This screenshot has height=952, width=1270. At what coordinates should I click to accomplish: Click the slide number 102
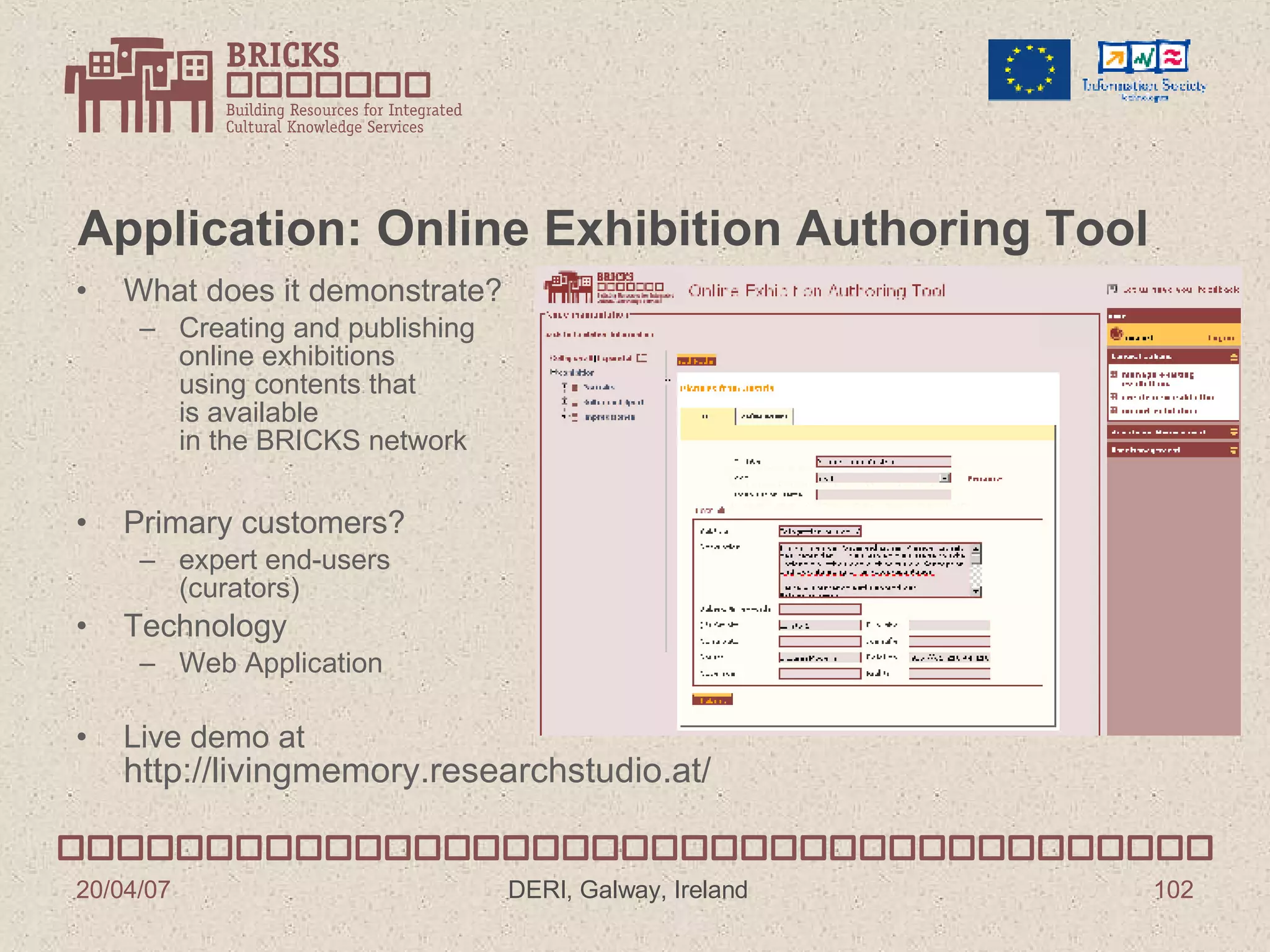(1173, 890)
